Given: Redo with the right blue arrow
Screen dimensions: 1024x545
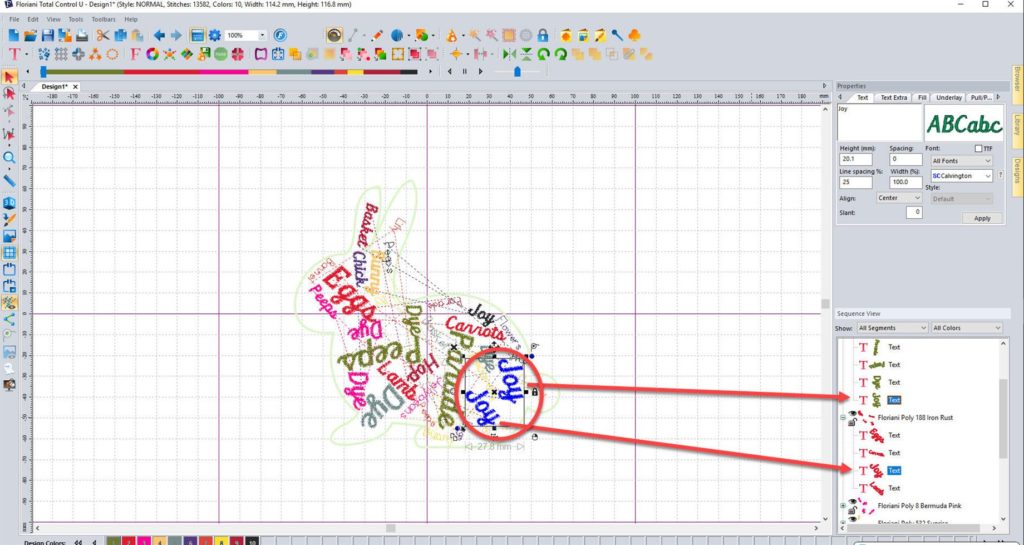Looking at the screenshot, I should click(x=176, y=35).
